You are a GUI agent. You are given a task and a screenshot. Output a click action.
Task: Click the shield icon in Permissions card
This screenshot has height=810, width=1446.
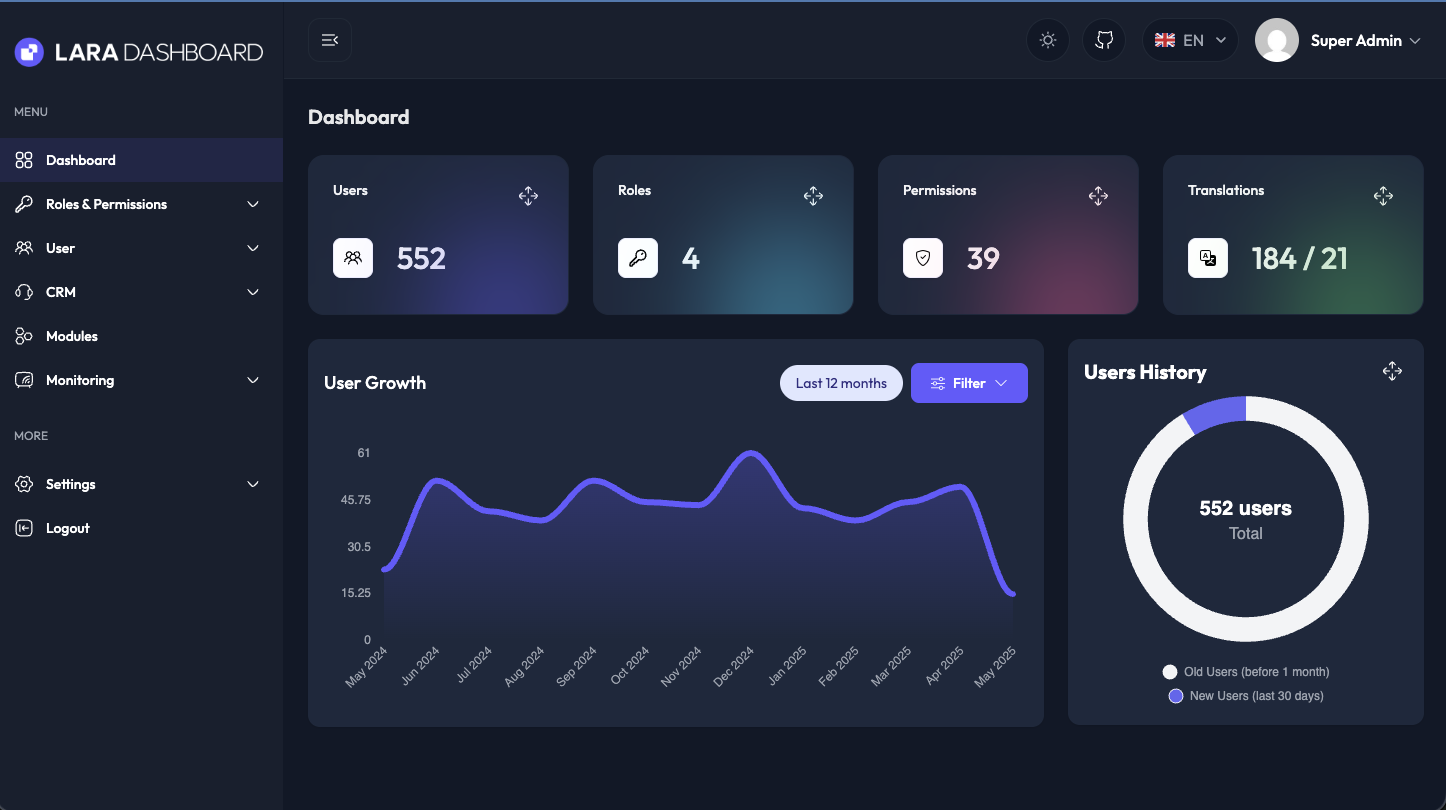tap(923, 258)
